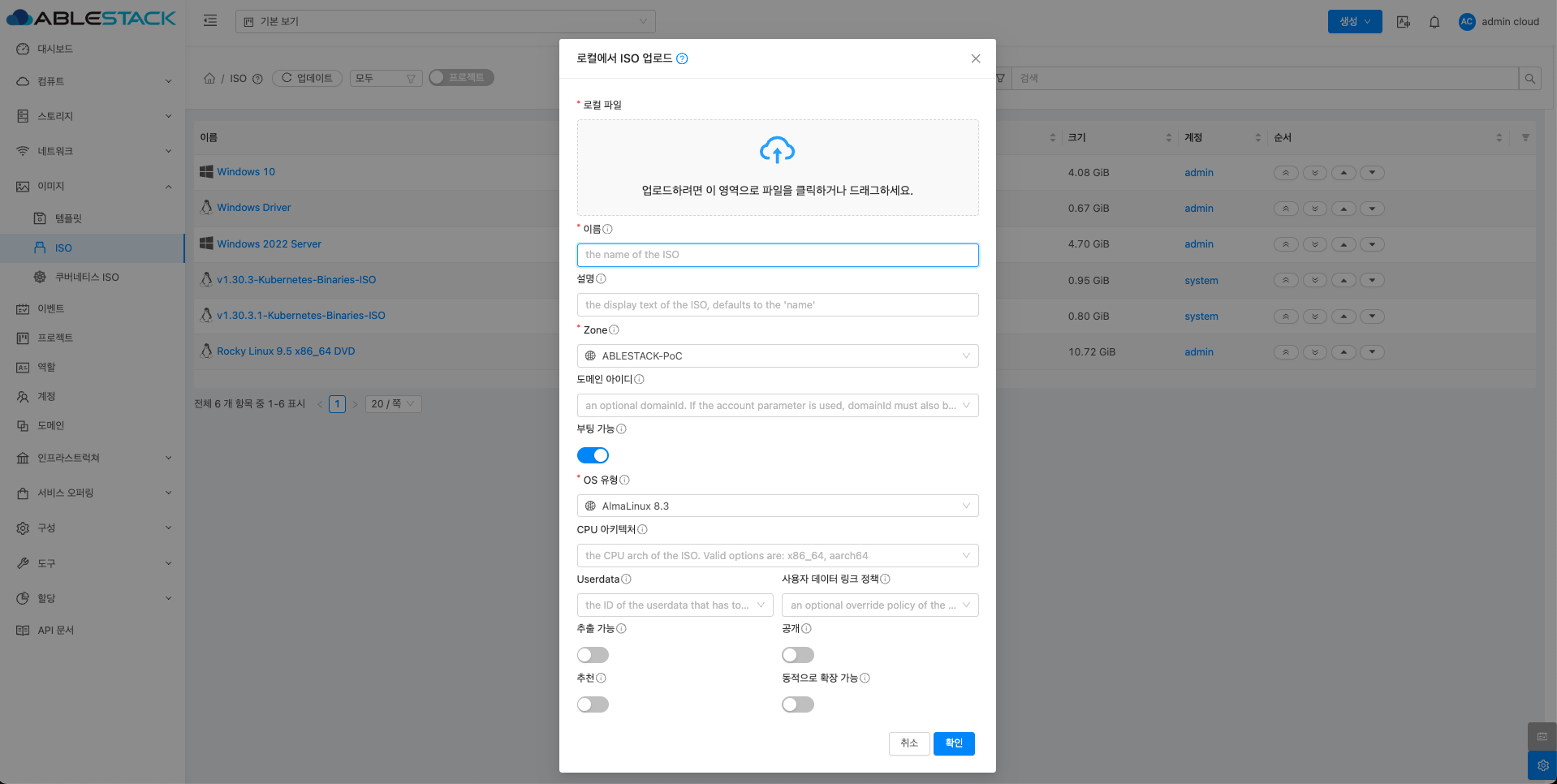Open the OS 유형 dropdown showing AlmaLinux 8.3
Viewport: 1557px width, 784px height.
[778, 506]
